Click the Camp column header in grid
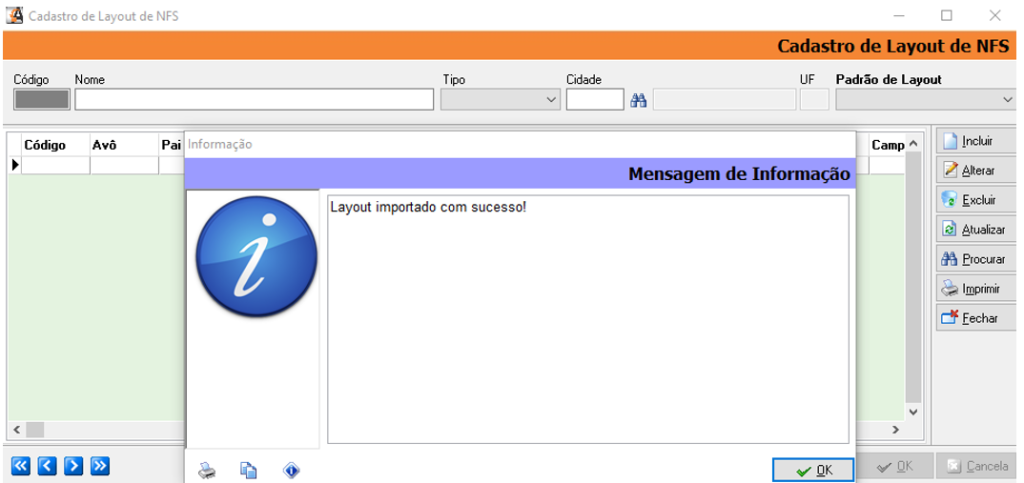The image size is (1024, 483). pyautogui.click(x=887, y=146)
